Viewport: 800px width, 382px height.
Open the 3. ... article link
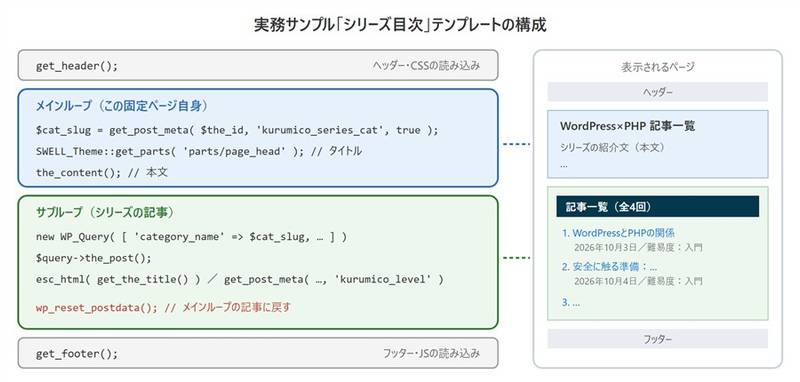[x=571, y=302]
